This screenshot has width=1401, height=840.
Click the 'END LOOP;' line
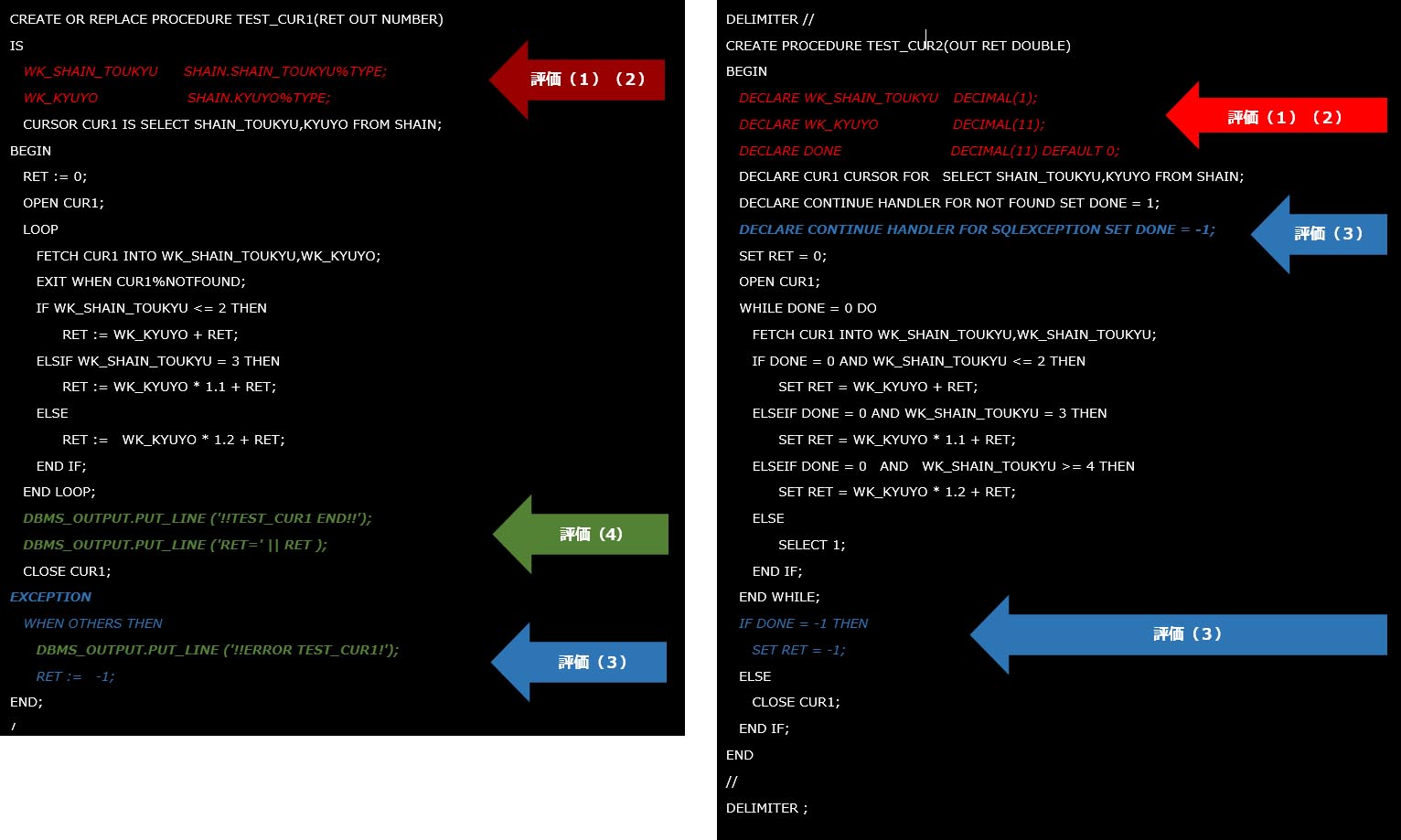(x=59, y=492)
